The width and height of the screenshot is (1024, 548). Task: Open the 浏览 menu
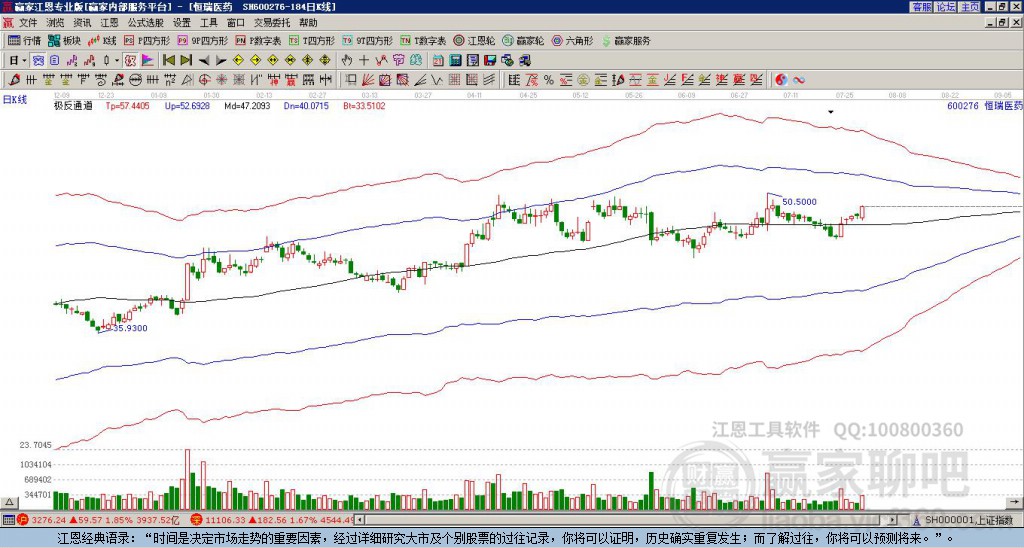click(x=55, y=23)
